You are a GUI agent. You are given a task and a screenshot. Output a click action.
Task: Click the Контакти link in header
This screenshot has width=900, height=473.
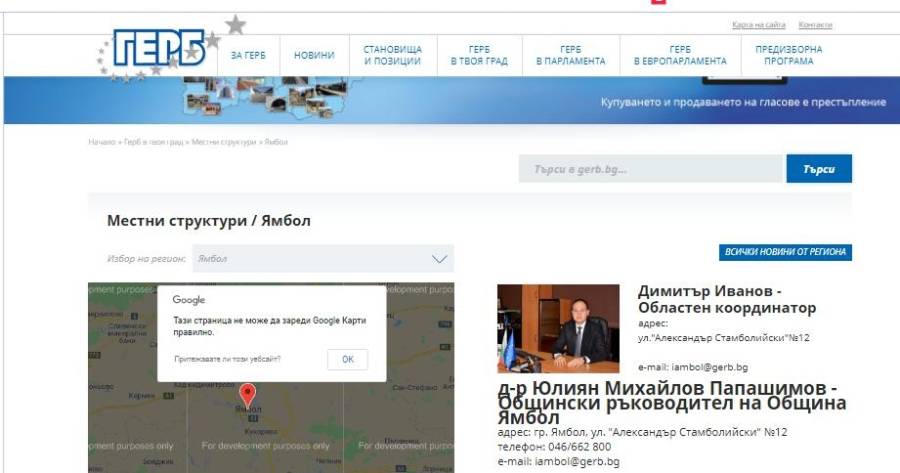[x=816, y=25]
